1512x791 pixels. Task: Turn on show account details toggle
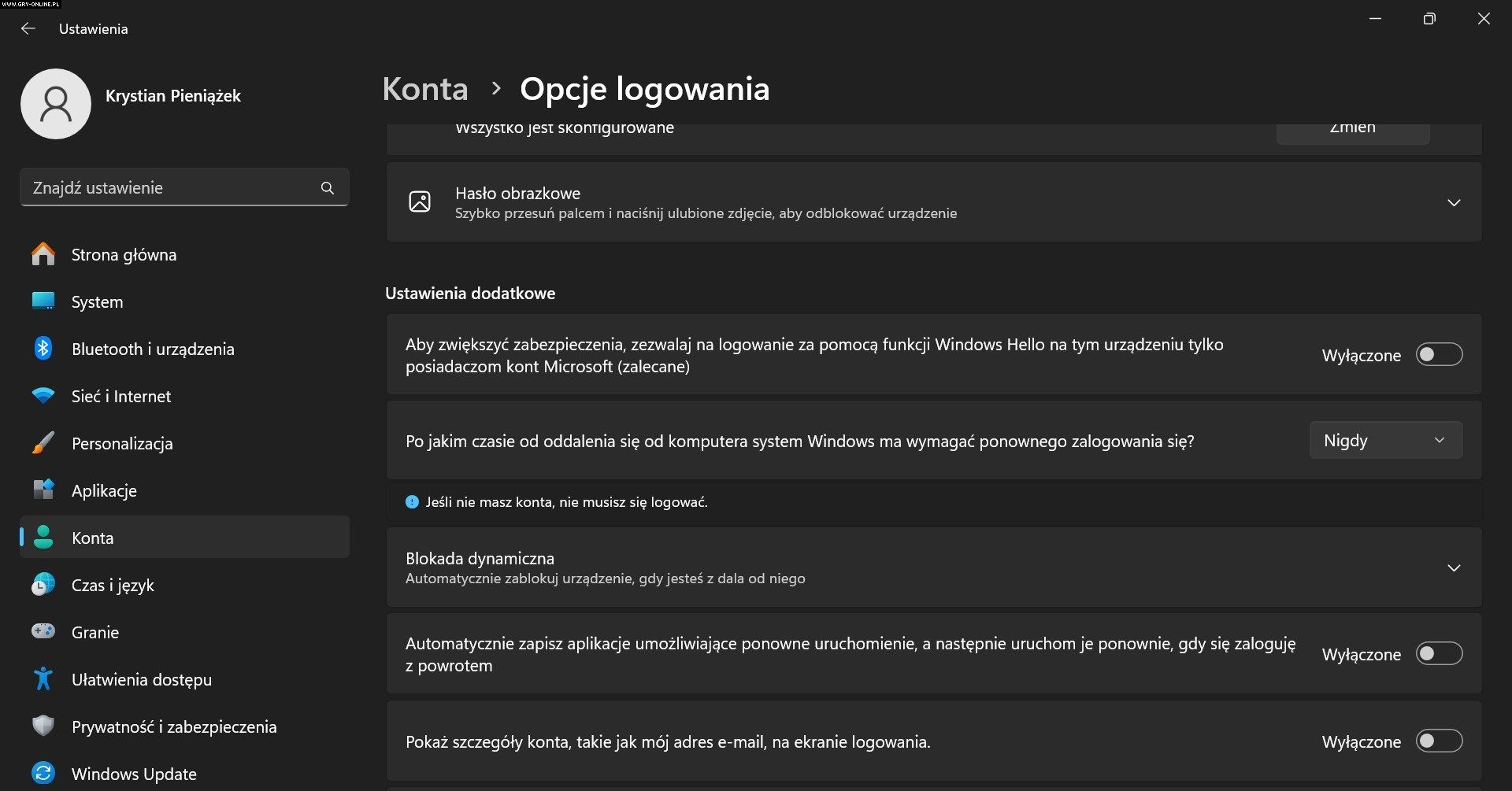(x=1439, y=741)
